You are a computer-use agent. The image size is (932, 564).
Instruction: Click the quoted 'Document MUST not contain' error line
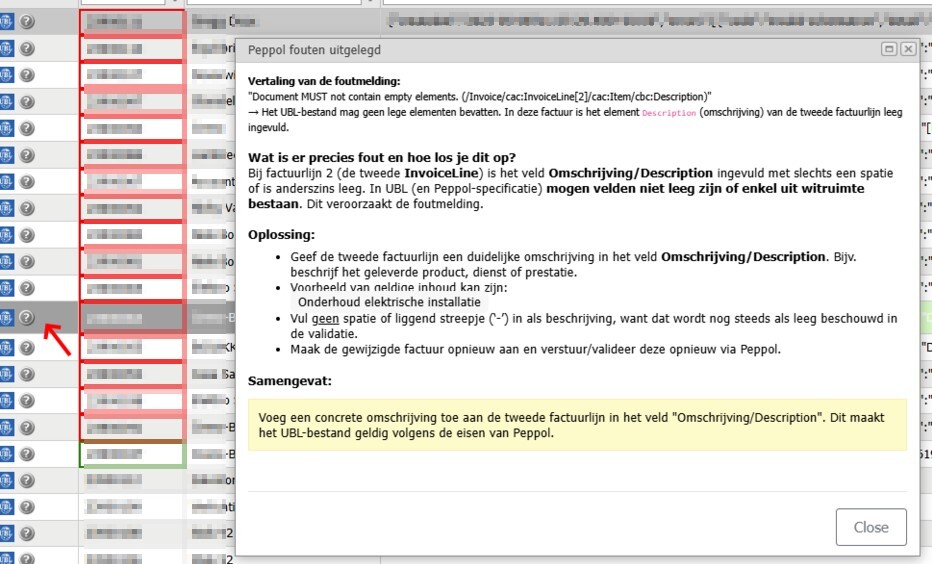pyautogui.click(x=479, y=96)
